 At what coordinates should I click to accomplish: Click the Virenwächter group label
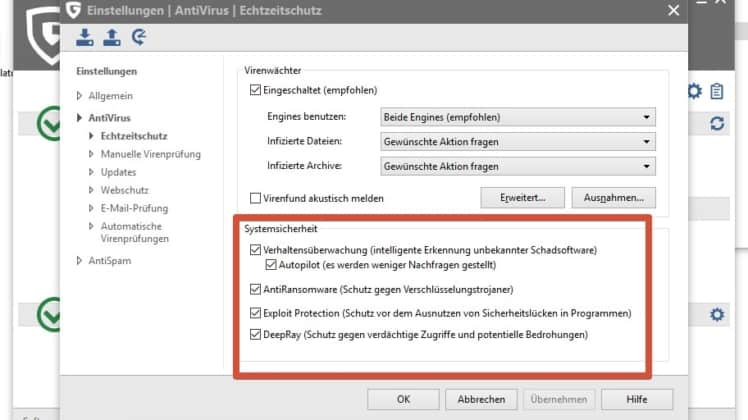click(x=272, y=70)
